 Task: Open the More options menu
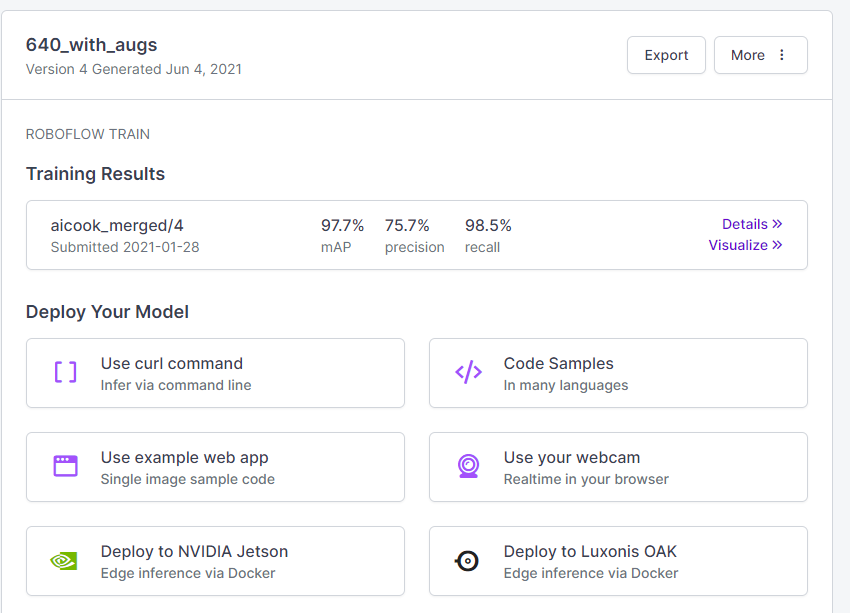click(x=760, y=55)
